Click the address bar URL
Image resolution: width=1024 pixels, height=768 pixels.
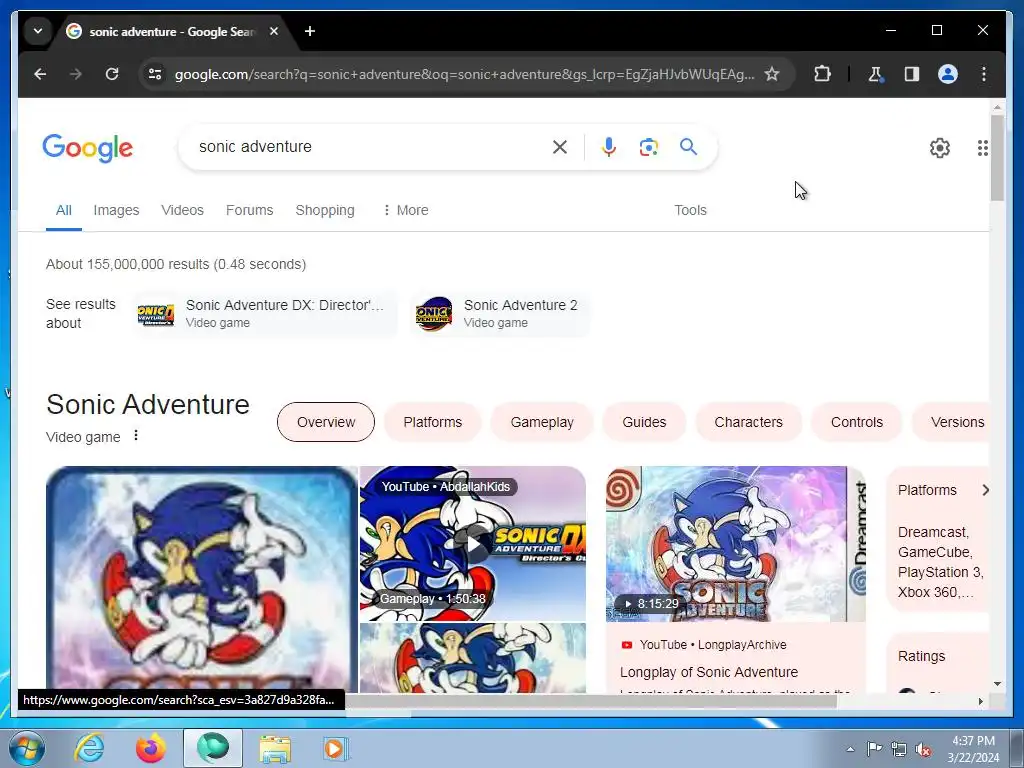pyautogui.click(x=464, y=74)
